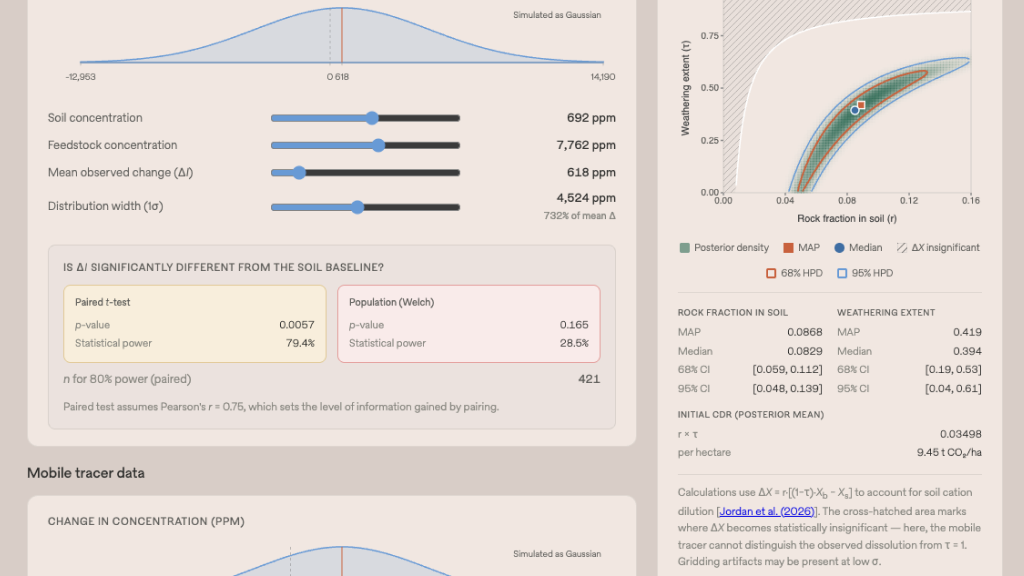Click the Mobile tracer data heading
Viewport: 1024px width, 576px height.
coord(86,473)
